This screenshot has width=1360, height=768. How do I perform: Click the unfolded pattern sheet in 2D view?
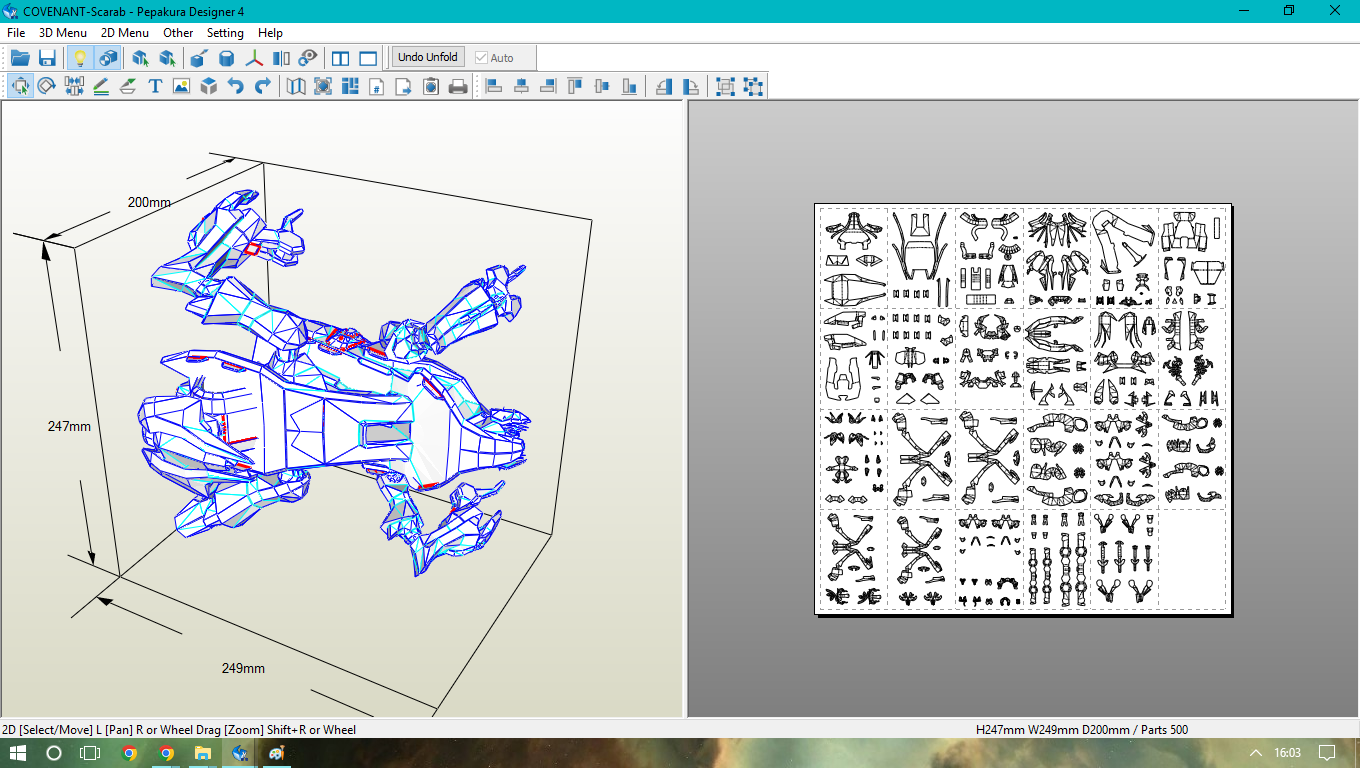point(1022,408)
